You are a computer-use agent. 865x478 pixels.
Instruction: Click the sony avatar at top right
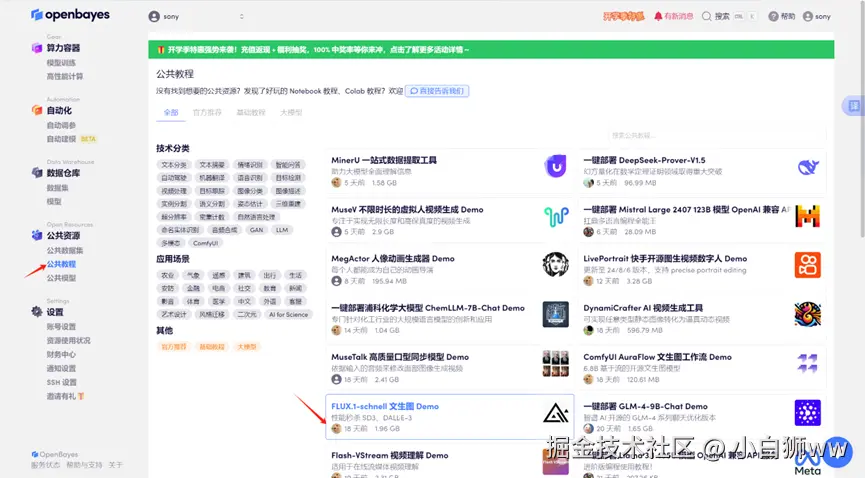(808, 17)
